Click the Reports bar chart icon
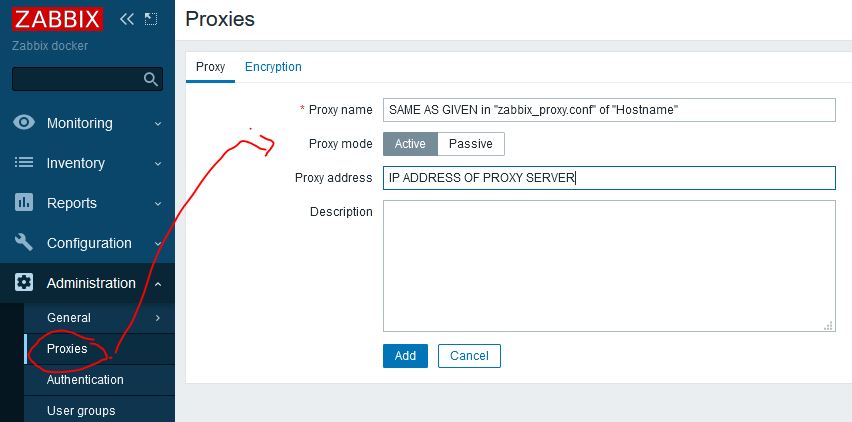The width and height of the screenshot is (852, 422). [x=24, y=203]
